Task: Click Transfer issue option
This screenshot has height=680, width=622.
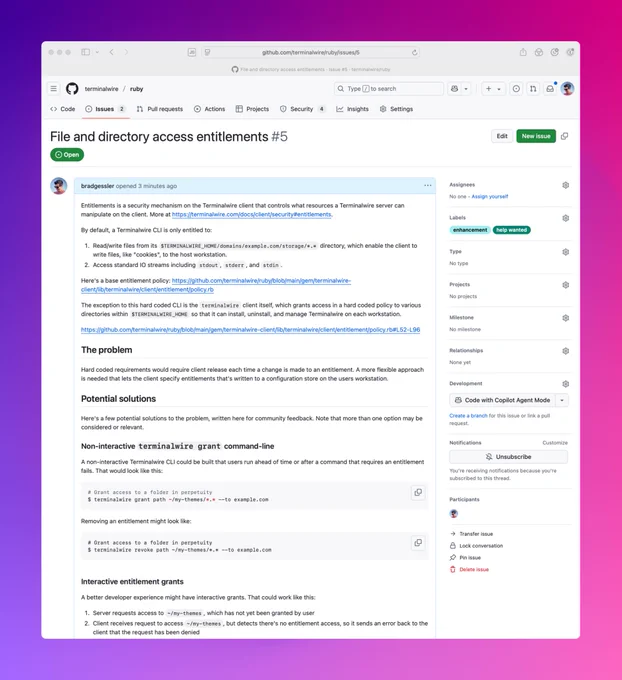Action: (471, 534)
